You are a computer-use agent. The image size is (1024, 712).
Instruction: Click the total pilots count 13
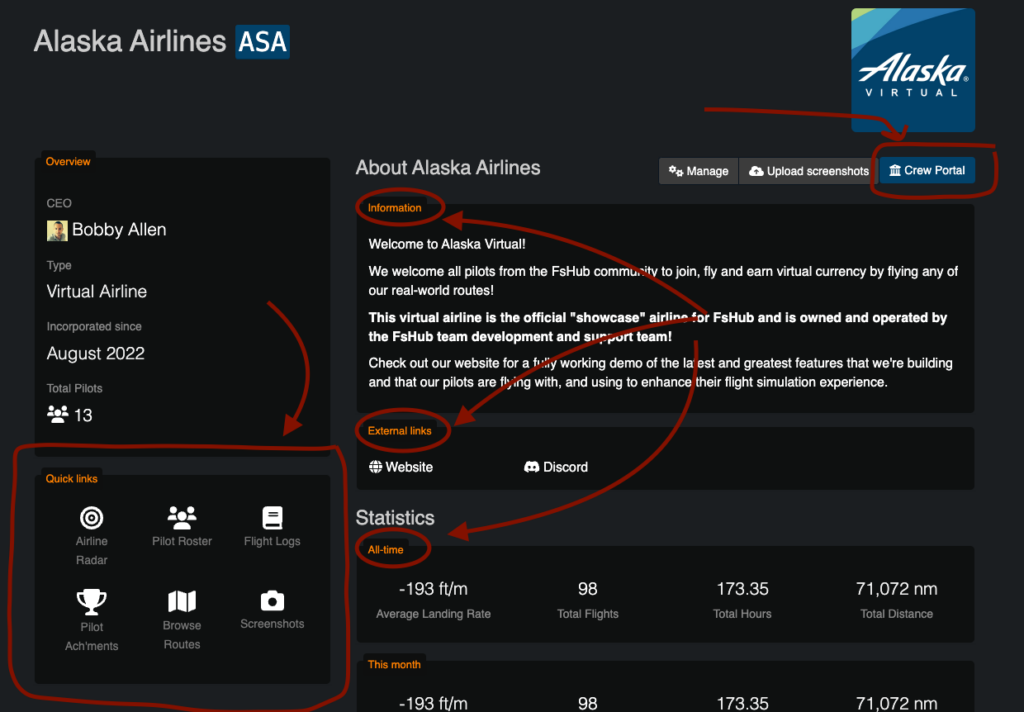click(83, 415)
